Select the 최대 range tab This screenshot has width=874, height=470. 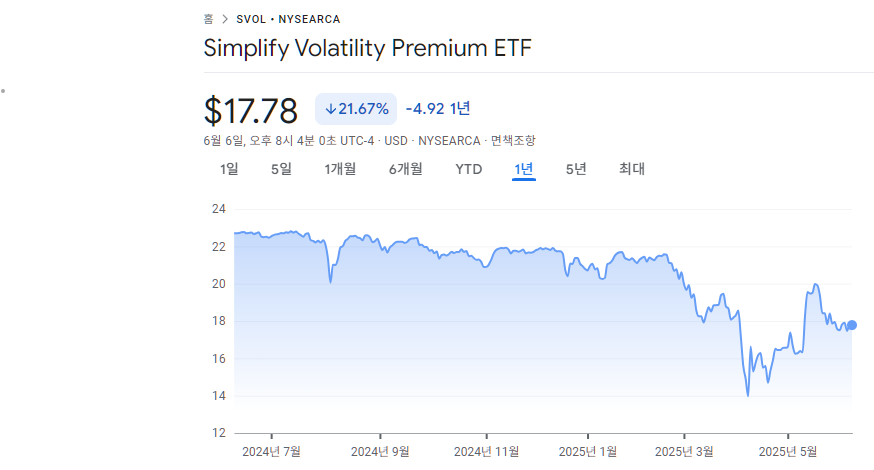click(x=632, y=169)
